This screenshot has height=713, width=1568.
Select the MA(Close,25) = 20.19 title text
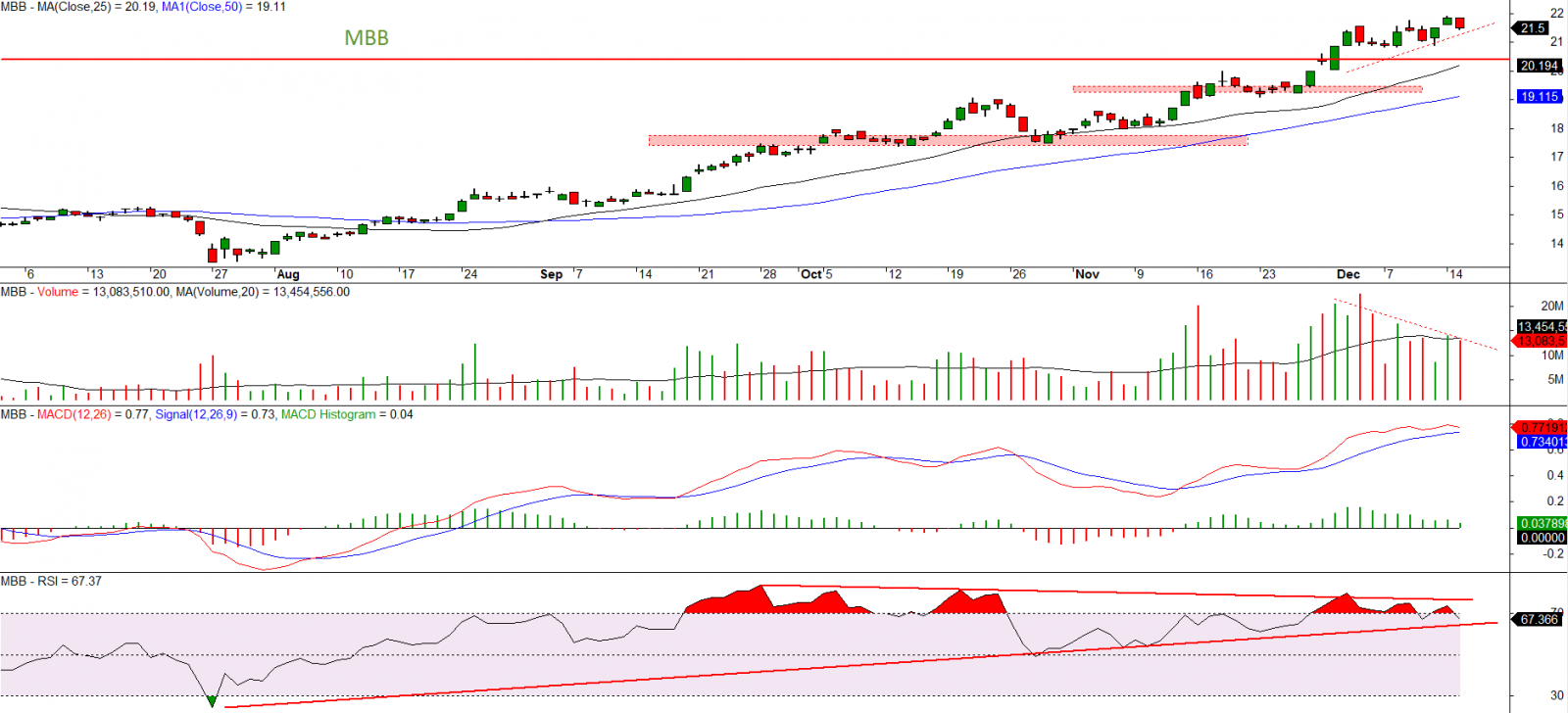(97, 7)
